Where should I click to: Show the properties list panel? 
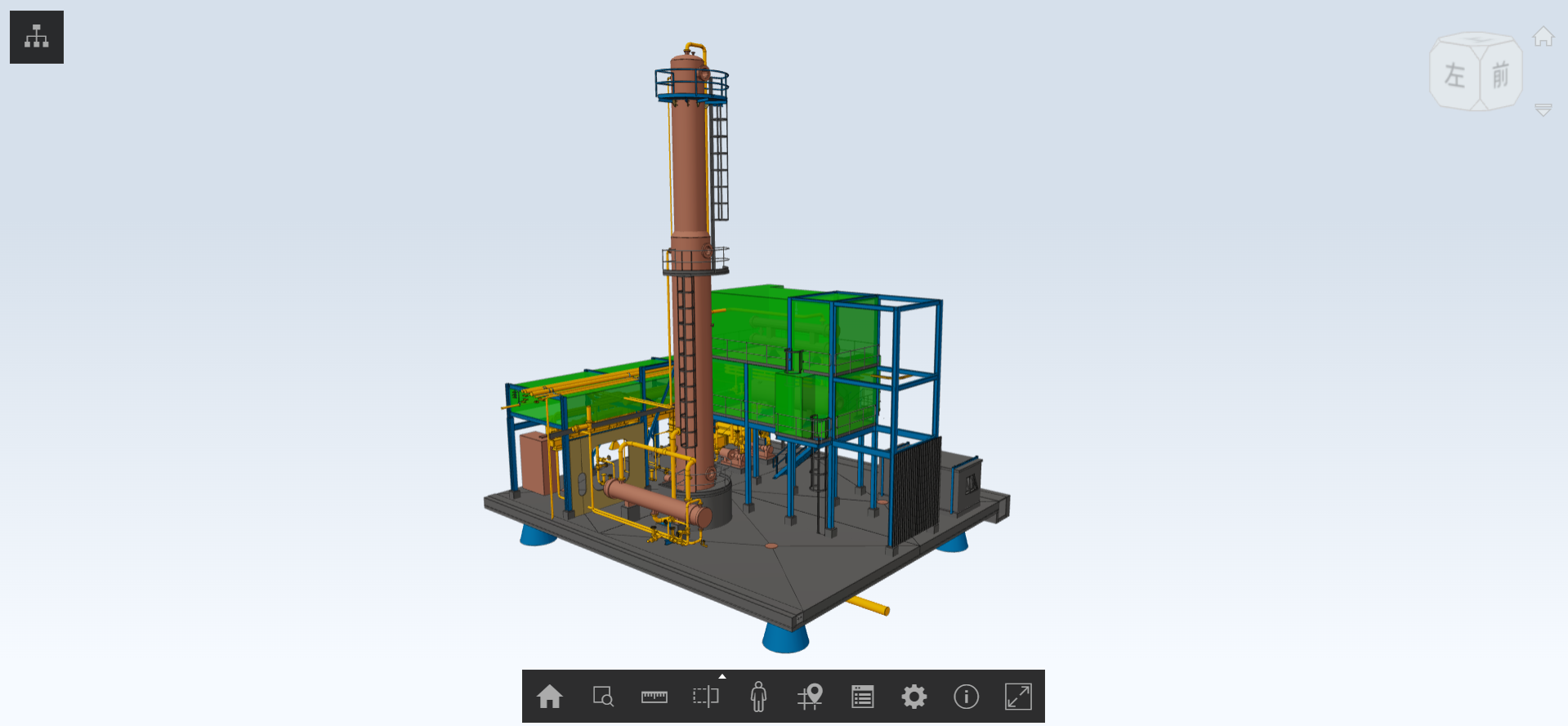pyautogui.click(x=862, y=697)
